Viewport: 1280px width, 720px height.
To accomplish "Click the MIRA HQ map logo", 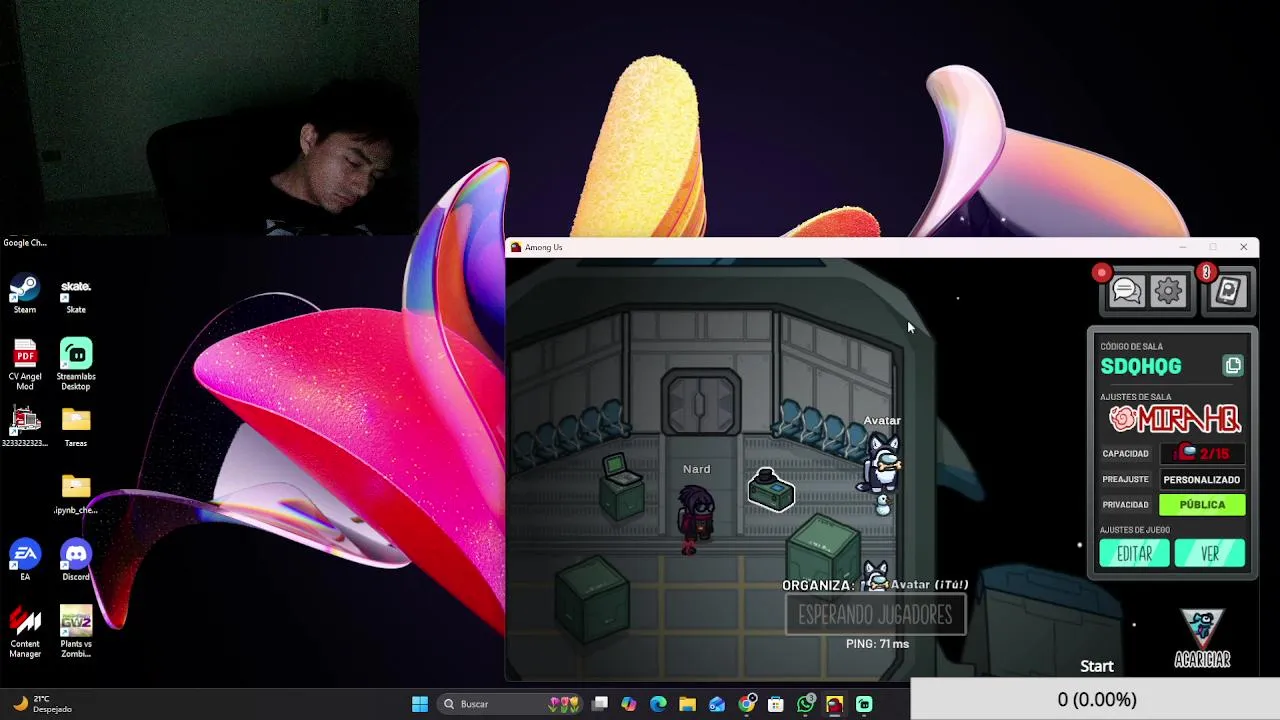I will (x=1174, y=419).
